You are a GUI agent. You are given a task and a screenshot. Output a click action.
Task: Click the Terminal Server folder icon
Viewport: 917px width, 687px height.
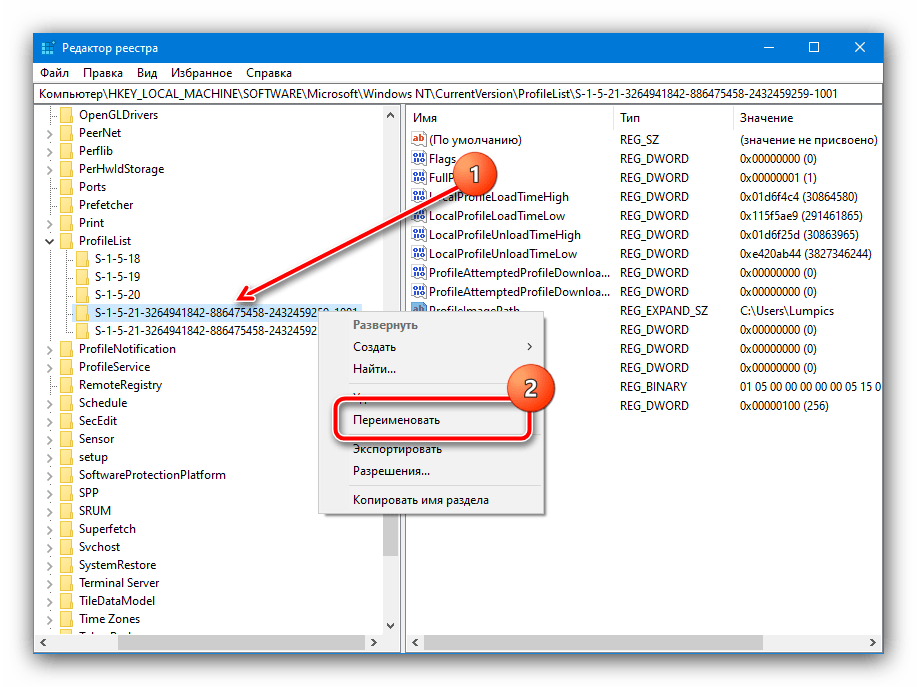[x=67, y=583]
